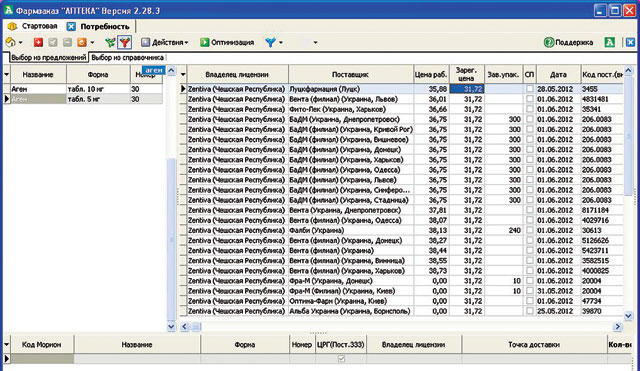Image resolution: width=640 pixels, height=371 pixels.
Task: Select the Выбор из справочника tab
Action: click(x=127, y=58)
